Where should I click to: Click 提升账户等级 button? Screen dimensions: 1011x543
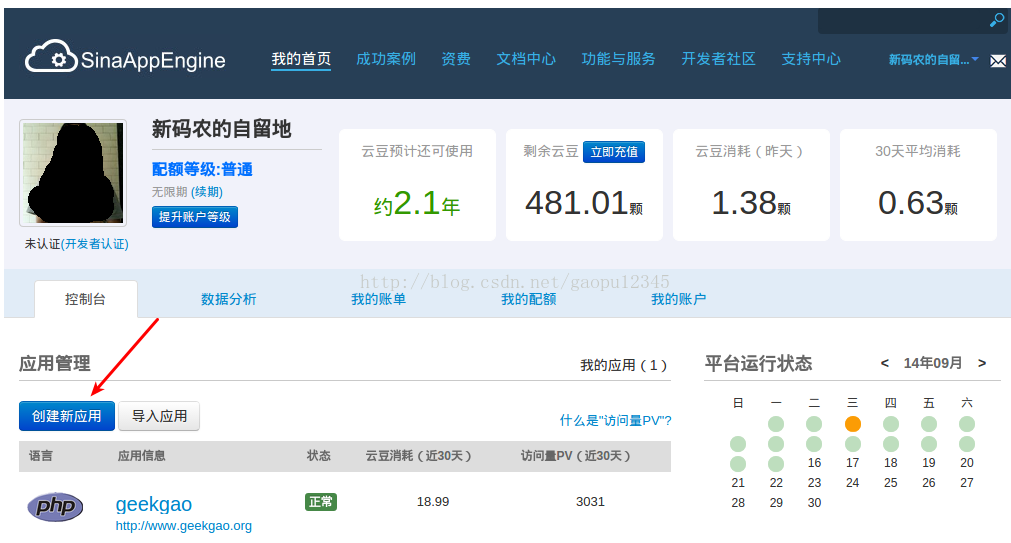195,217
